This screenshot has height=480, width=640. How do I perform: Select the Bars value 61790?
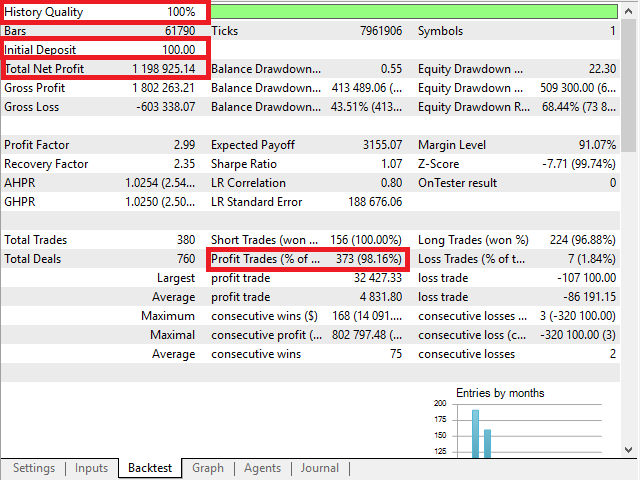tap(180, 31)
